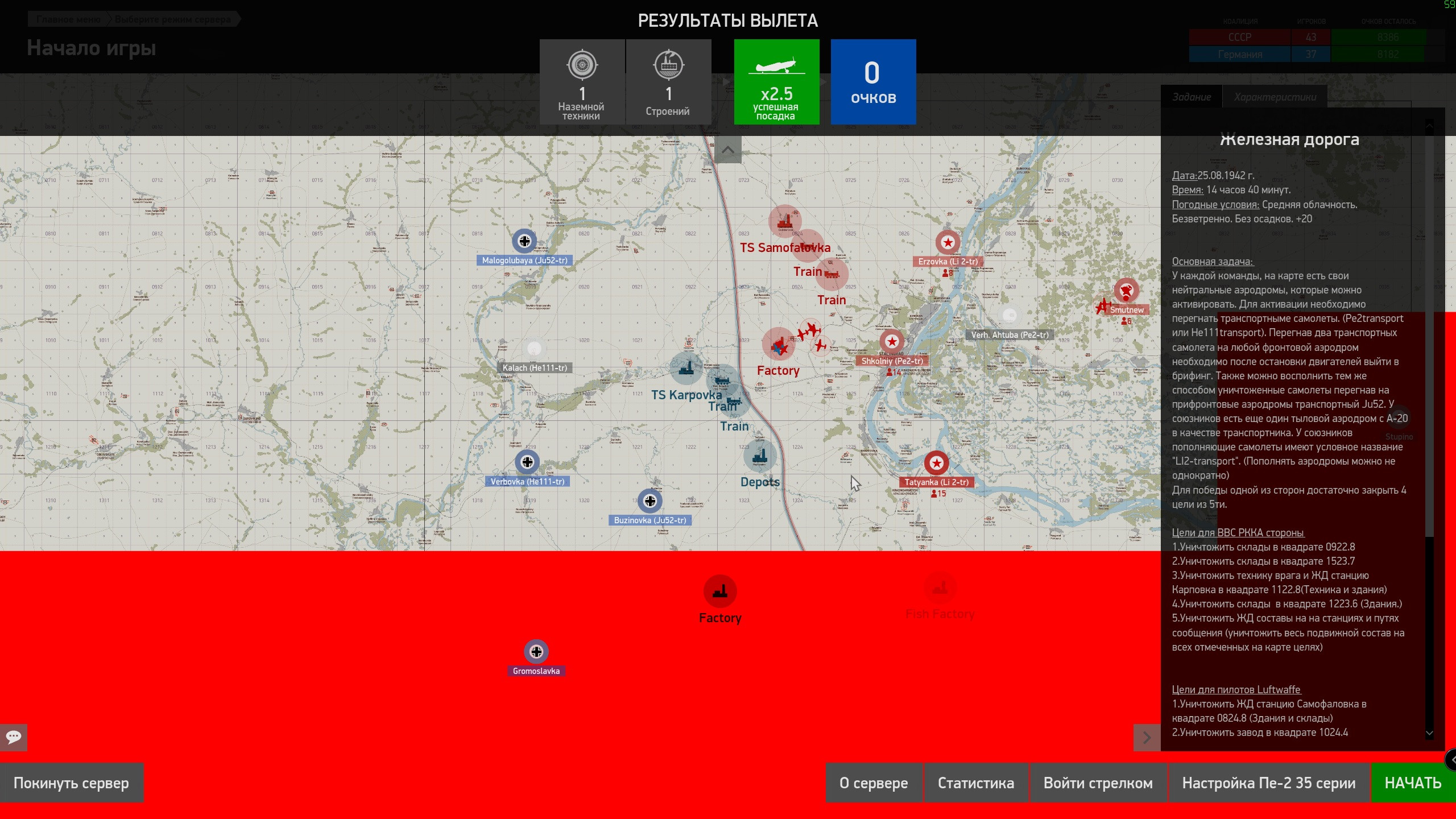Open the О сервере info button
The height and width of the screenshot is (819, 1456).
[x=874, y=783]
